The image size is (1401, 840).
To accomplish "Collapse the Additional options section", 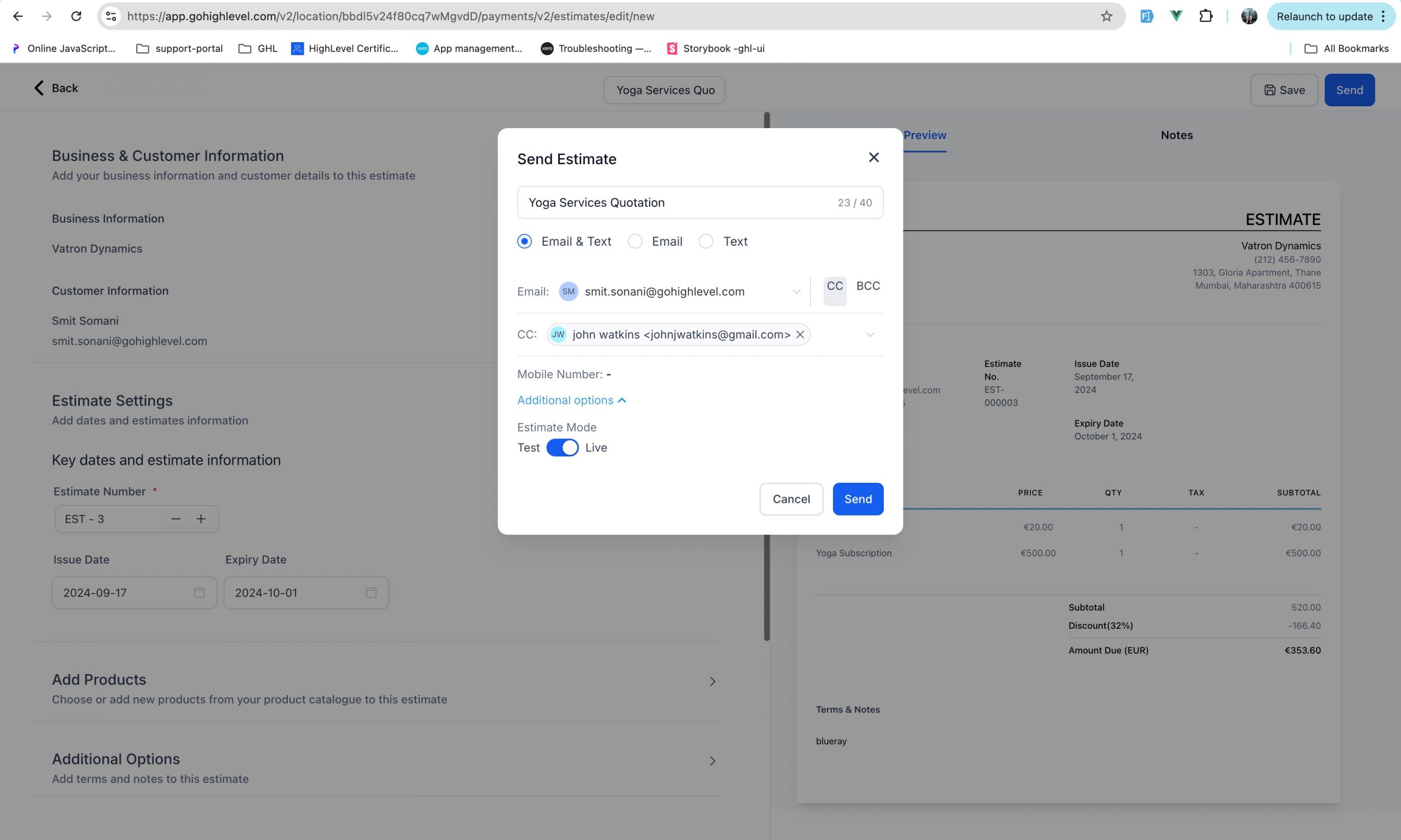I will pyautogui.click(x=571, y=400).
